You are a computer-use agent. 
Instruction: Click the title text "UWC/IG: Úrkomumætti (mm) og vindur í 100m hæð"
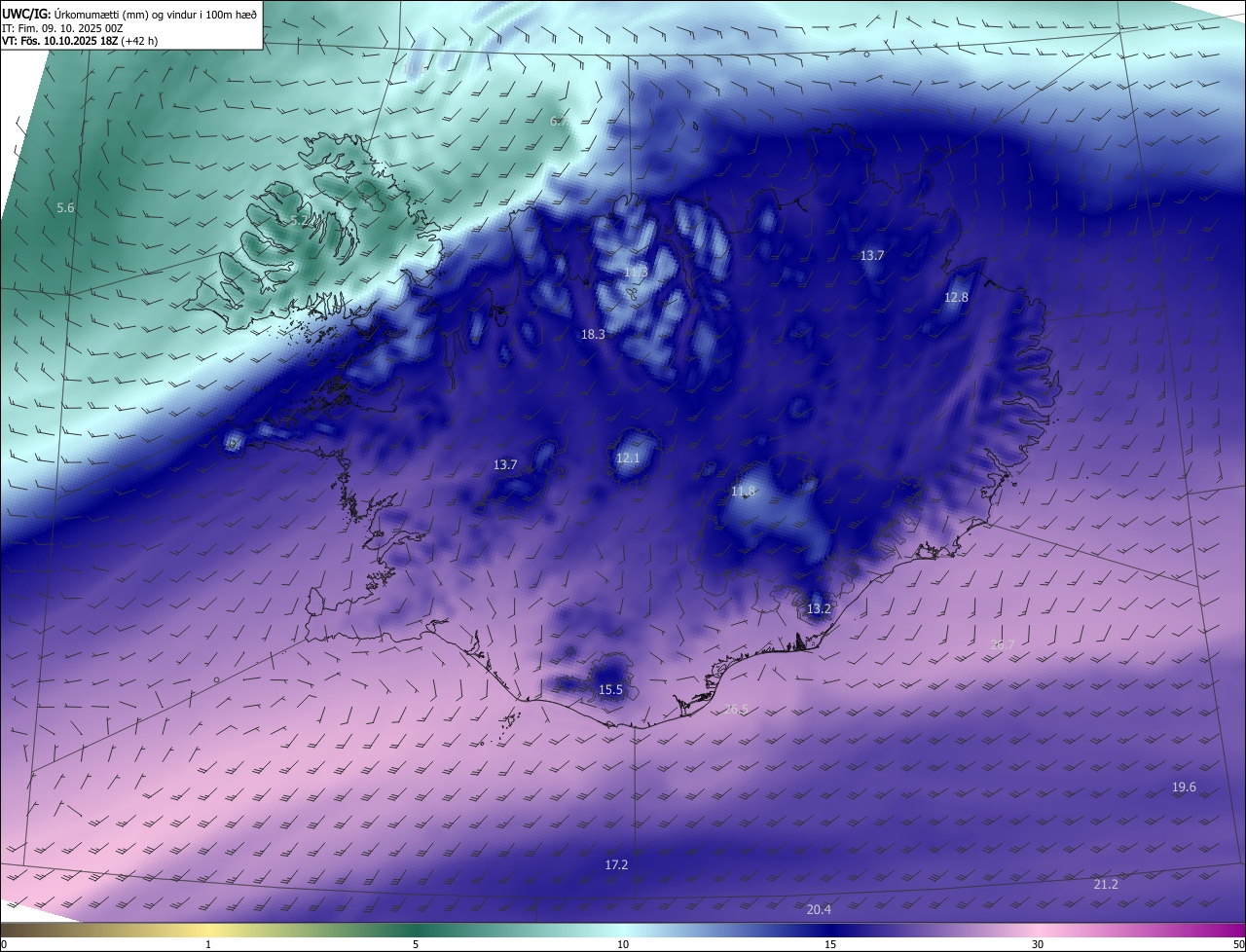[129, 14]
